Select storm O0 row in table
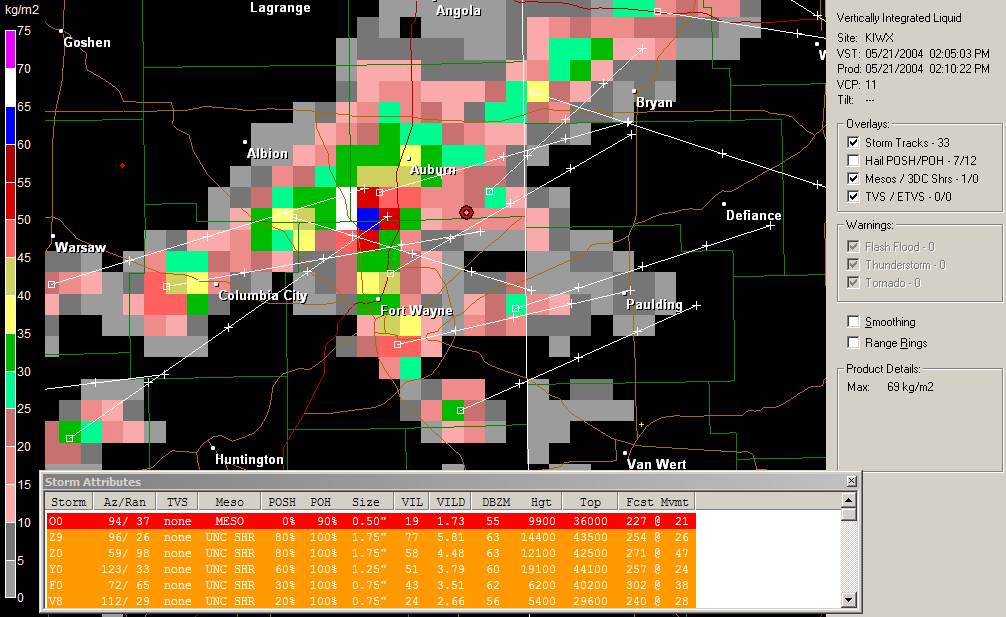The width and height of the screenshot is (1006, 617). tap(371, 521)
